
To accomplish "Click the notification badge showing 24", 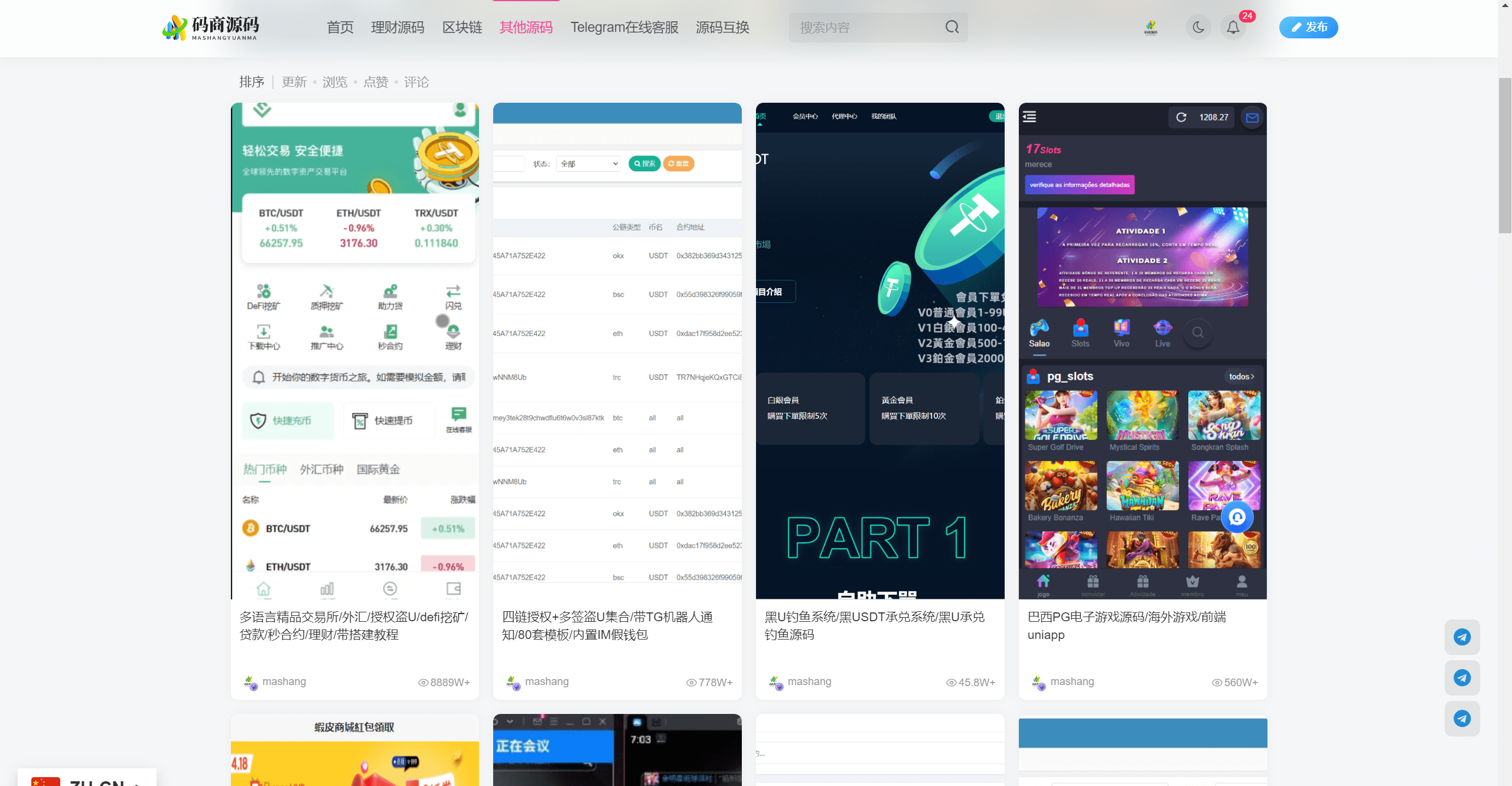I will (x=1247, y=16).
